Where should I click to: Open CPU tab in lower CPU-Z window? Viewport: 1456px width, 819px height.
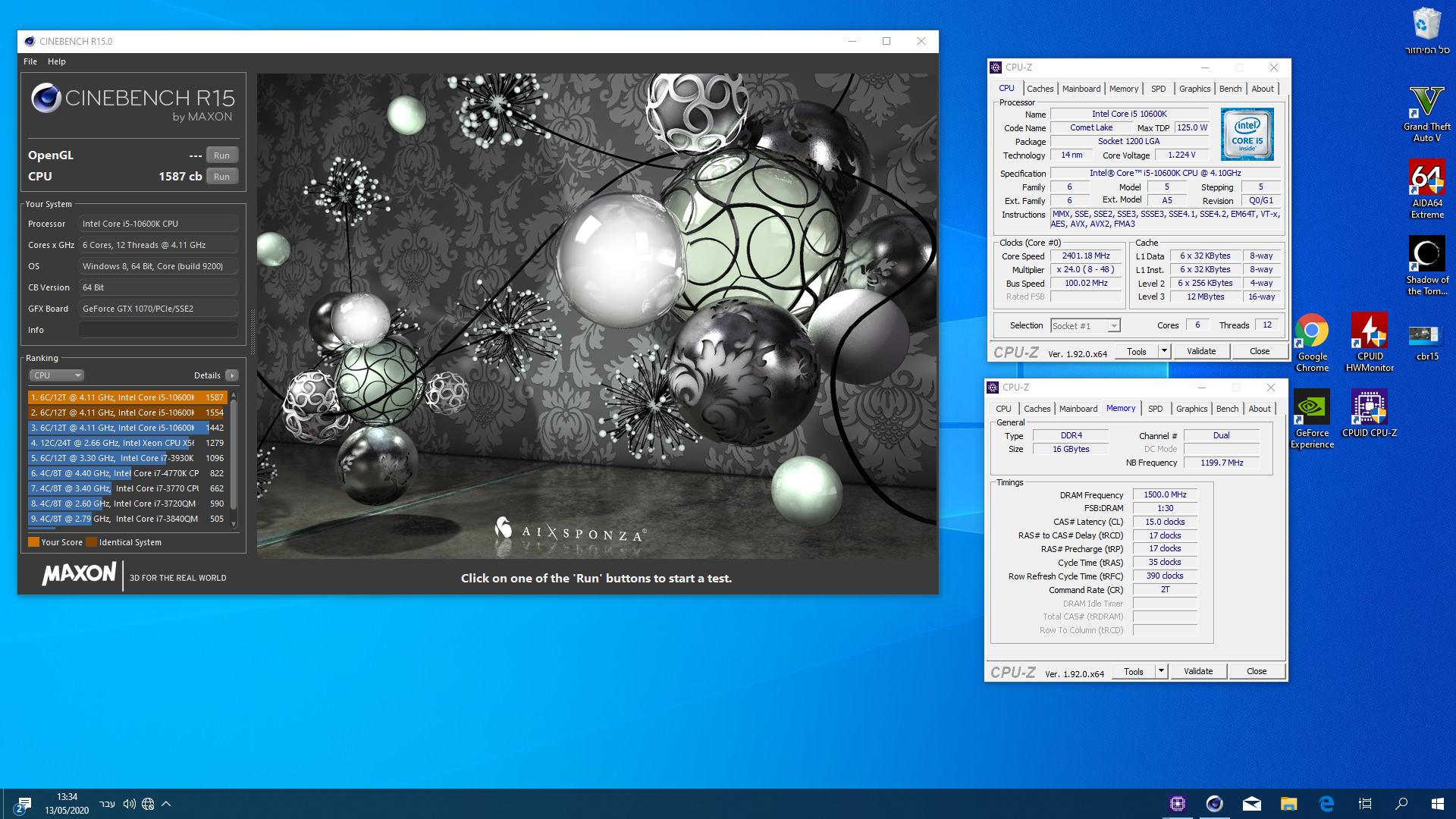click(1003, 409)
